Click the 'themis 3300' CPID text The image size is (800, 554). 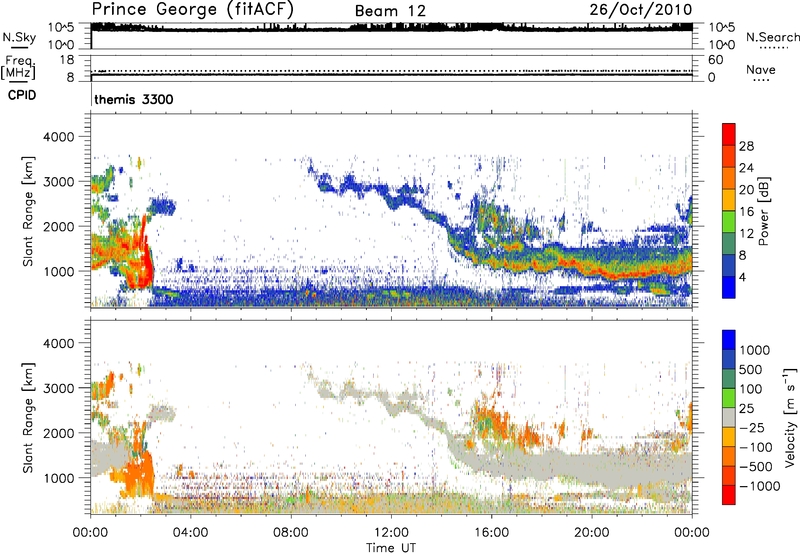(134, 99)
